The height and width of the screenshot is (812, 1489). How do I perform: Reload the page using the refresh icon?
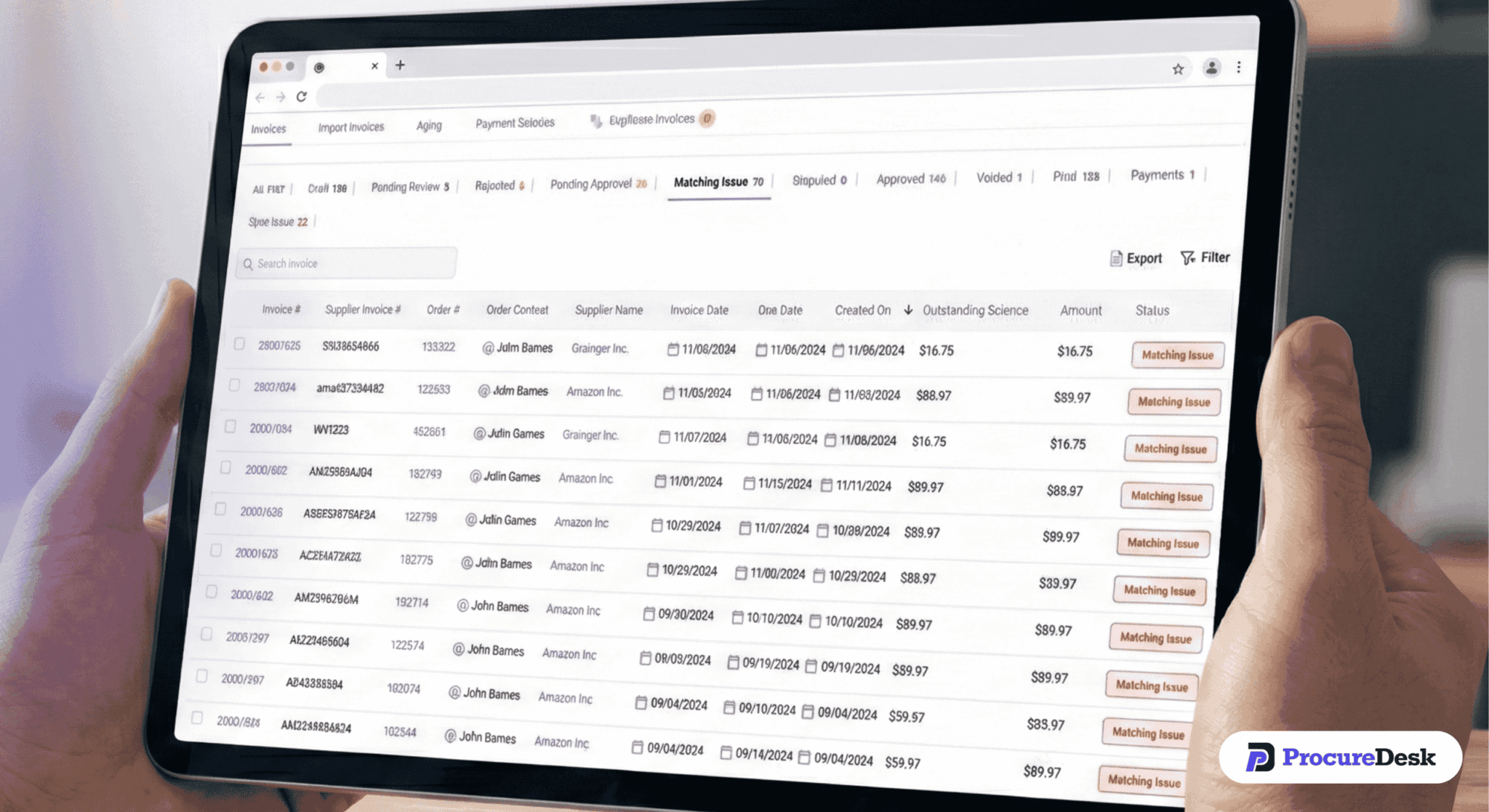coord(302,97)
